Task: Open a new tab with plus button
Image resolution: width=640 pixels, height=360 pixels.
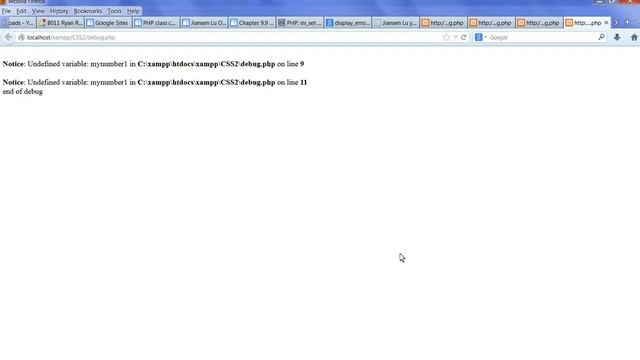Action: click(x=627, y=22)
